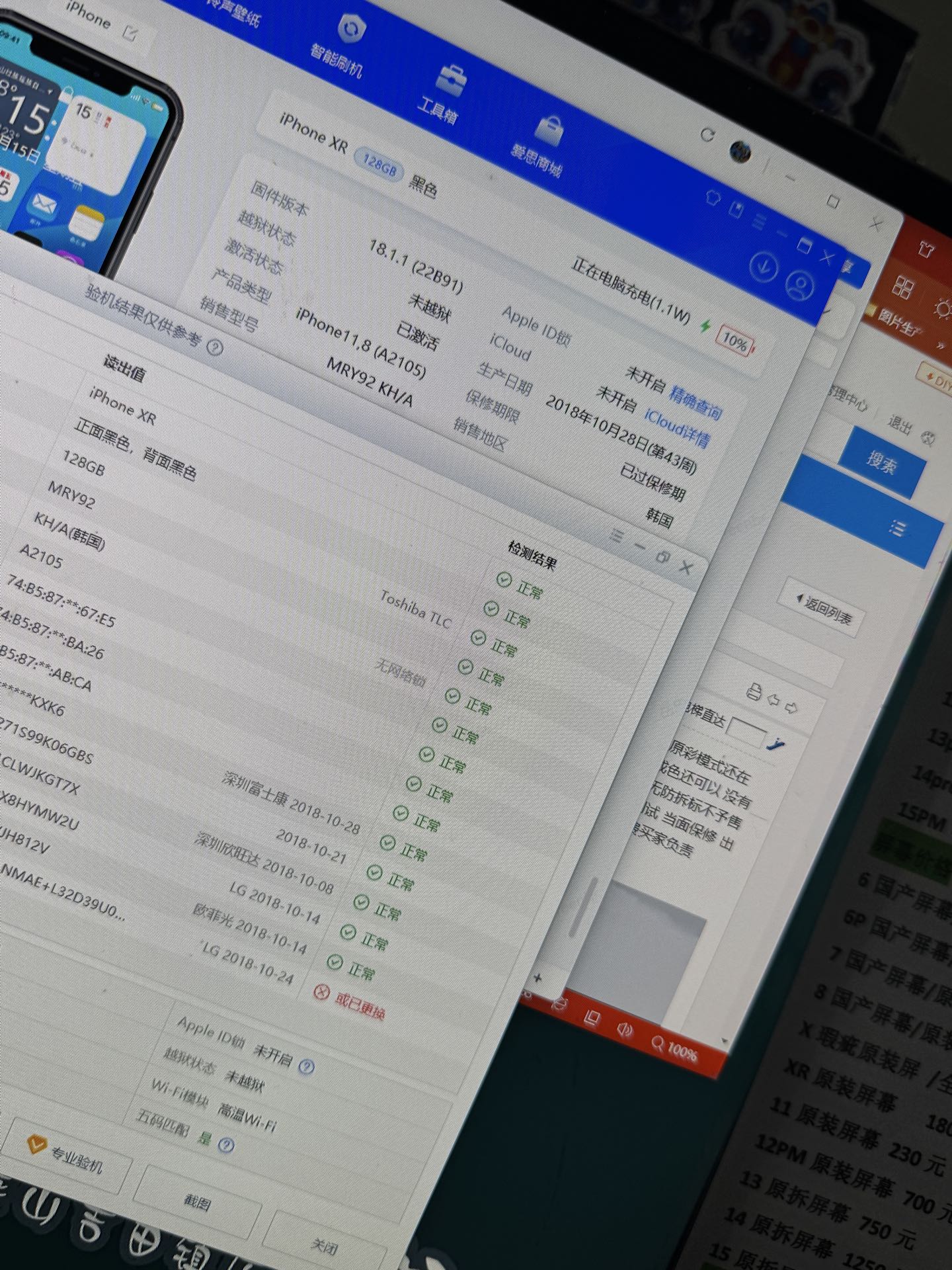Click the 100% zoom control in orange bar

click(x=674, y=1049)
